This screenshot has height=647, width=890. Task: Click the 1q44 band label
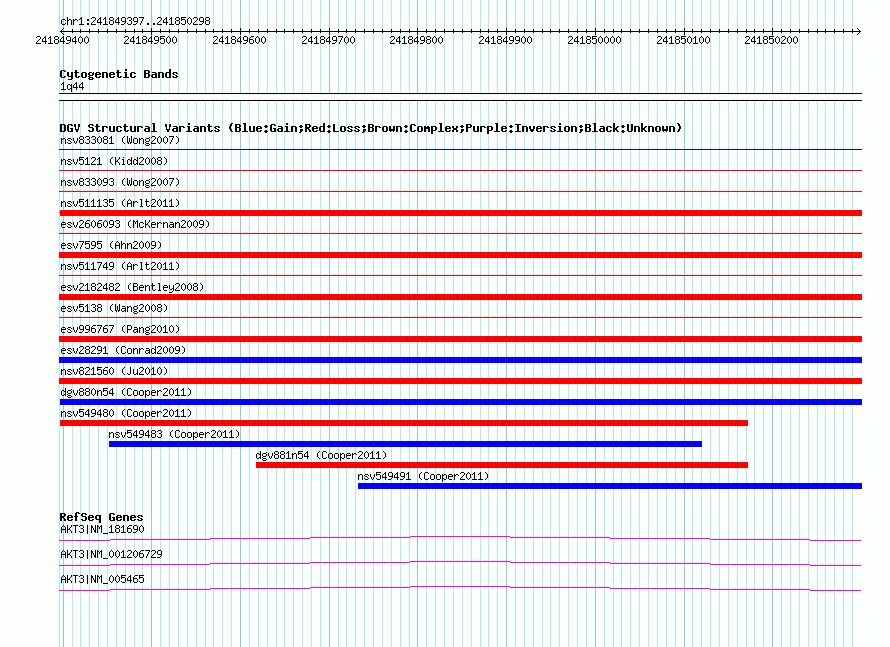tap(72, 86)
